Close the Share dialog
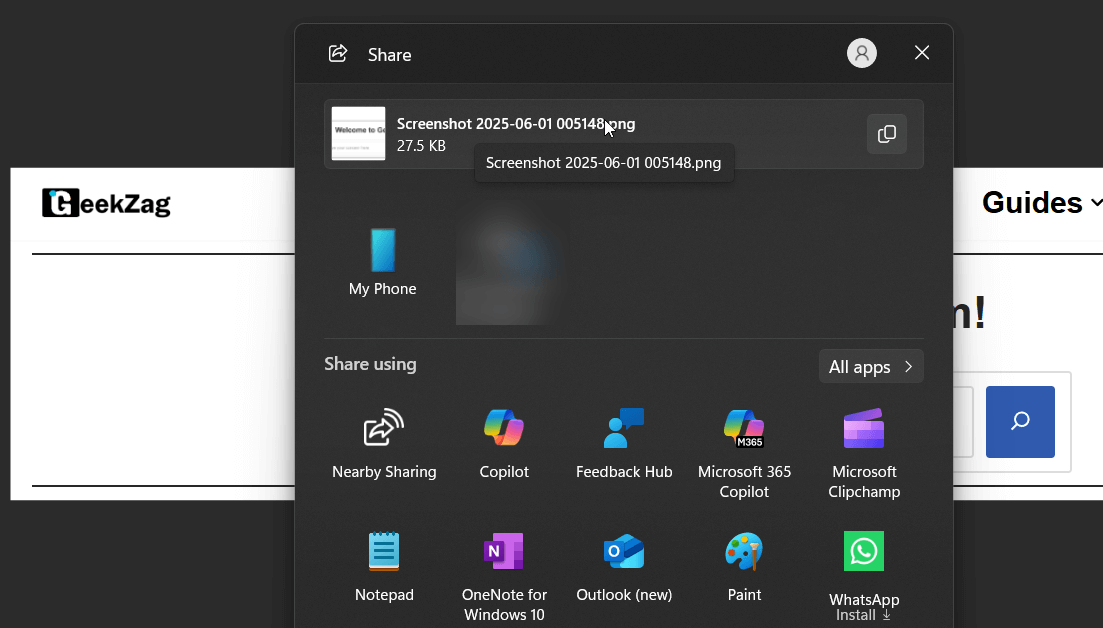Screen dimensions: 1103x628 pyautogui.click(x=922, y=53)
